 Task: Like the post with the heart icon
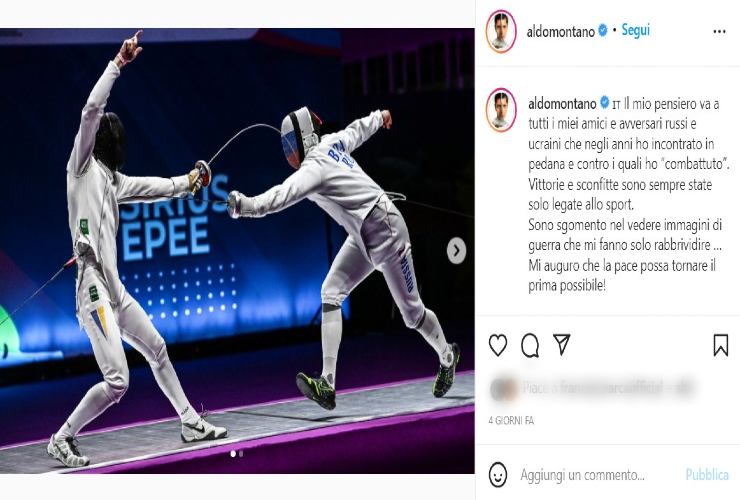pos(497,345)
